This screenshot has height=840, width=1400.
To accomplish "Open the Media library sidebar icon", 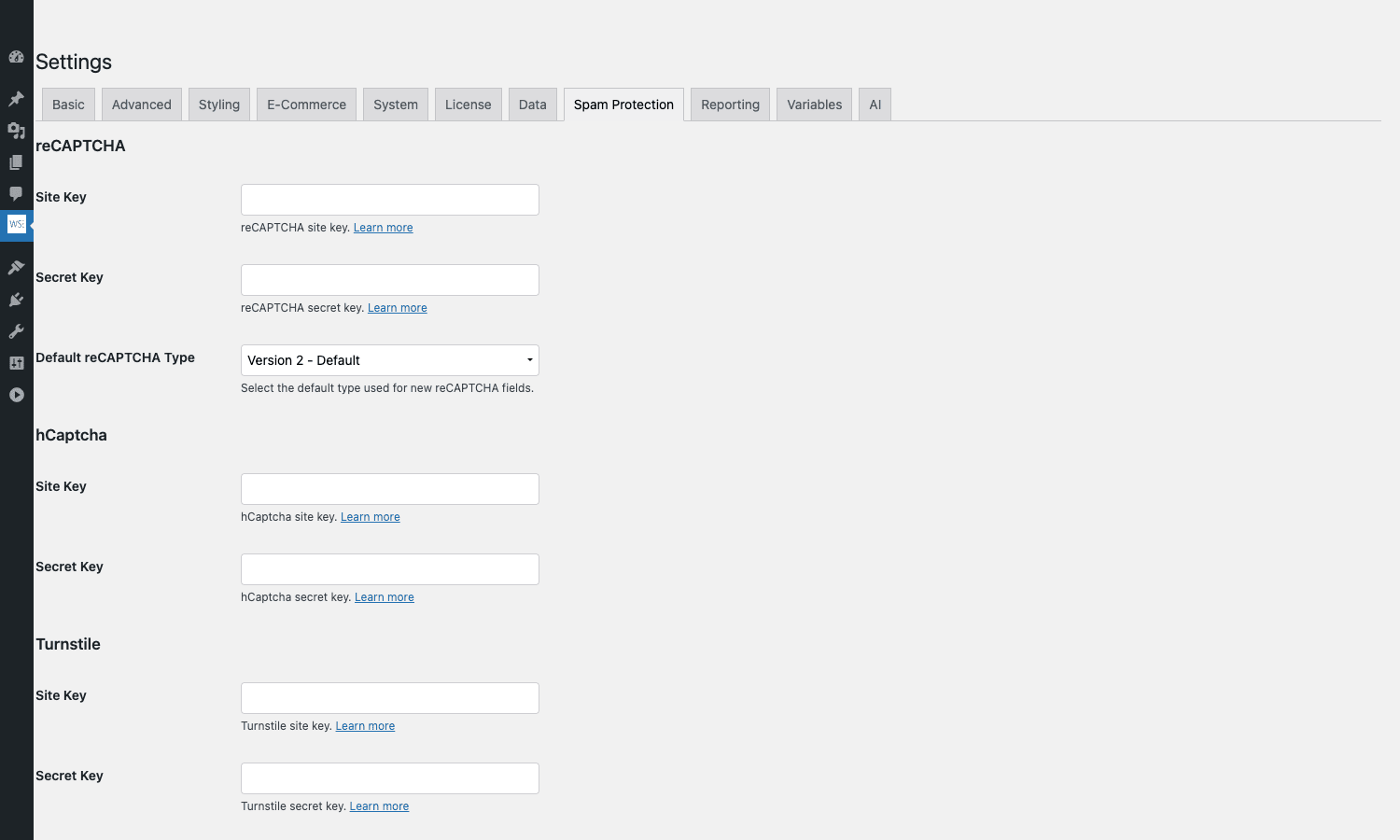I will point(16,131).
